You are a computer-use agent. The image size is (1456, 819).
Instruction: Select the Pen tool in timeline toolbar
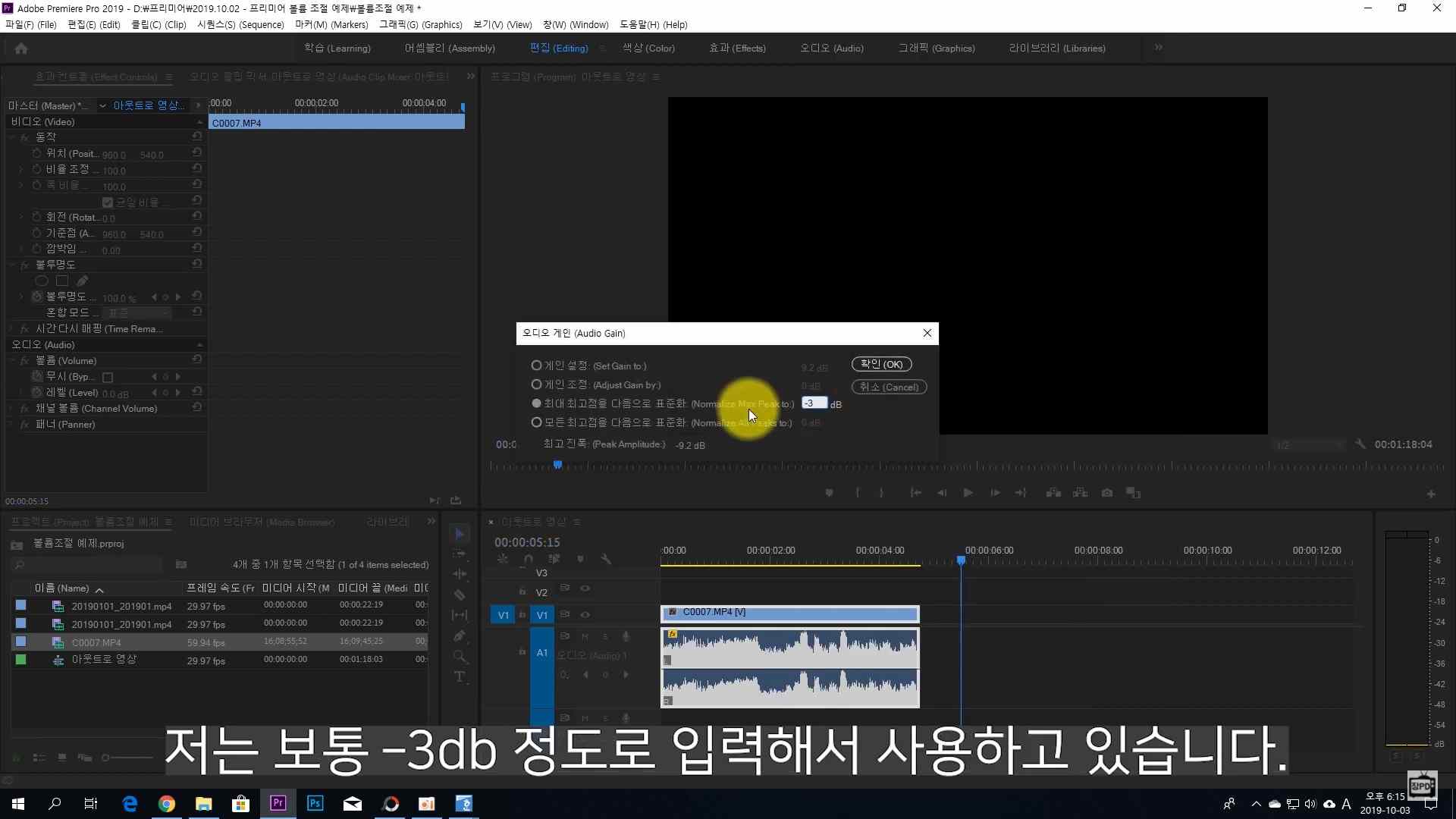coord(460,636)
